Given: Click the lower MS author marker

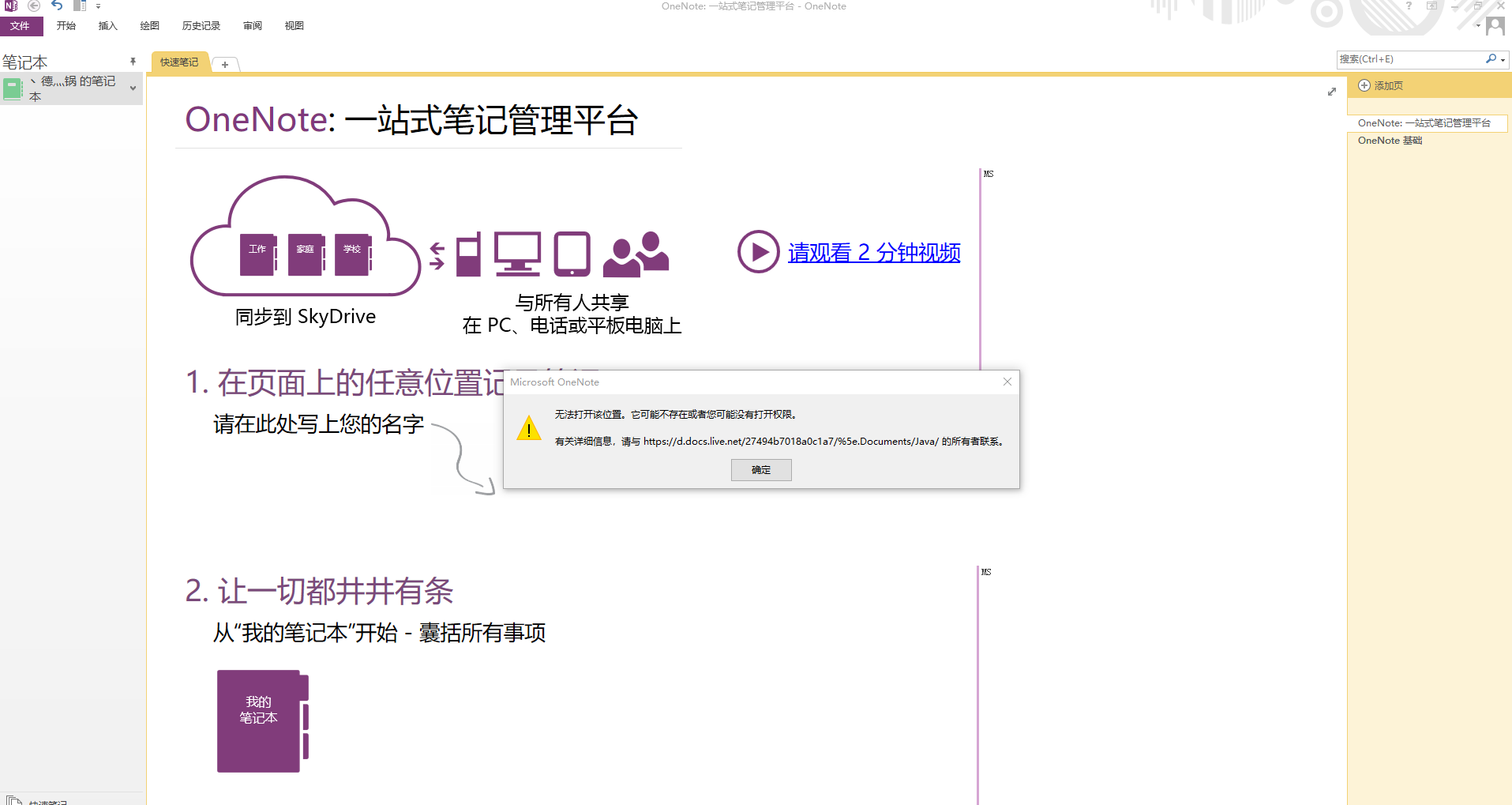Looking at the screenshot, I should pyautogui.click(x=986, y=572).
